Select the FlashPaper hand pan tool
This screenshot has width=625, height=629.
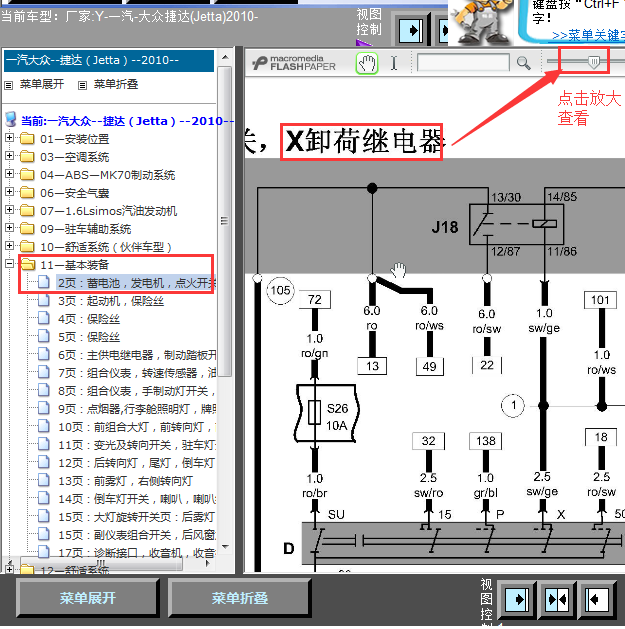[367, 63]
